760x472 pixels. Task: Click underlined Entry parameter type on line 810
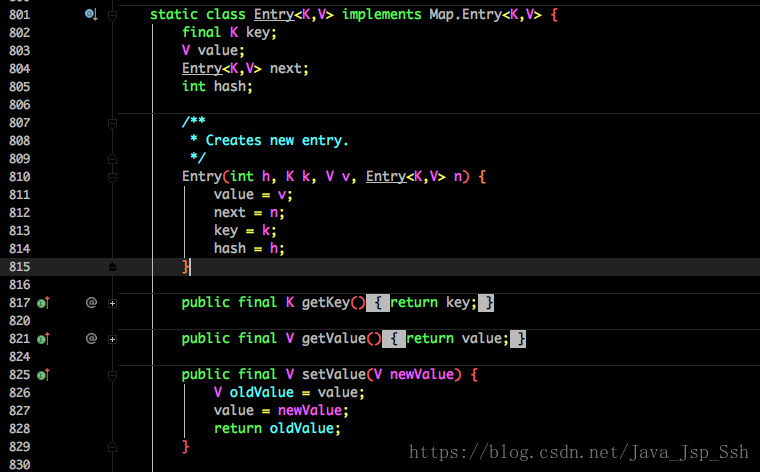(386, 176)
